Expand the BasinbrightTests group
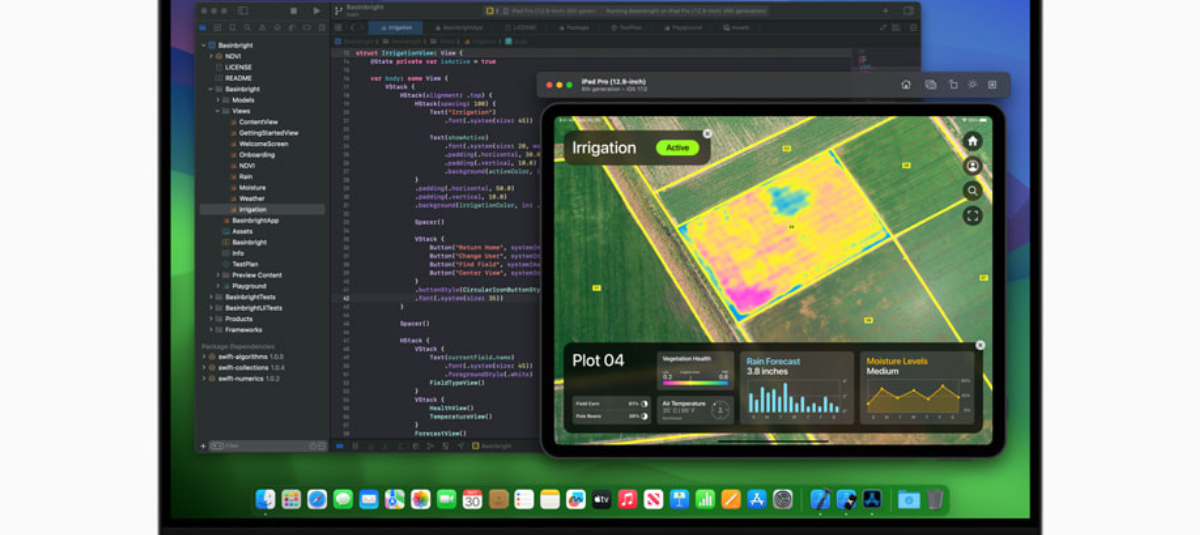Screen dimensions: 1200x535 211,297
